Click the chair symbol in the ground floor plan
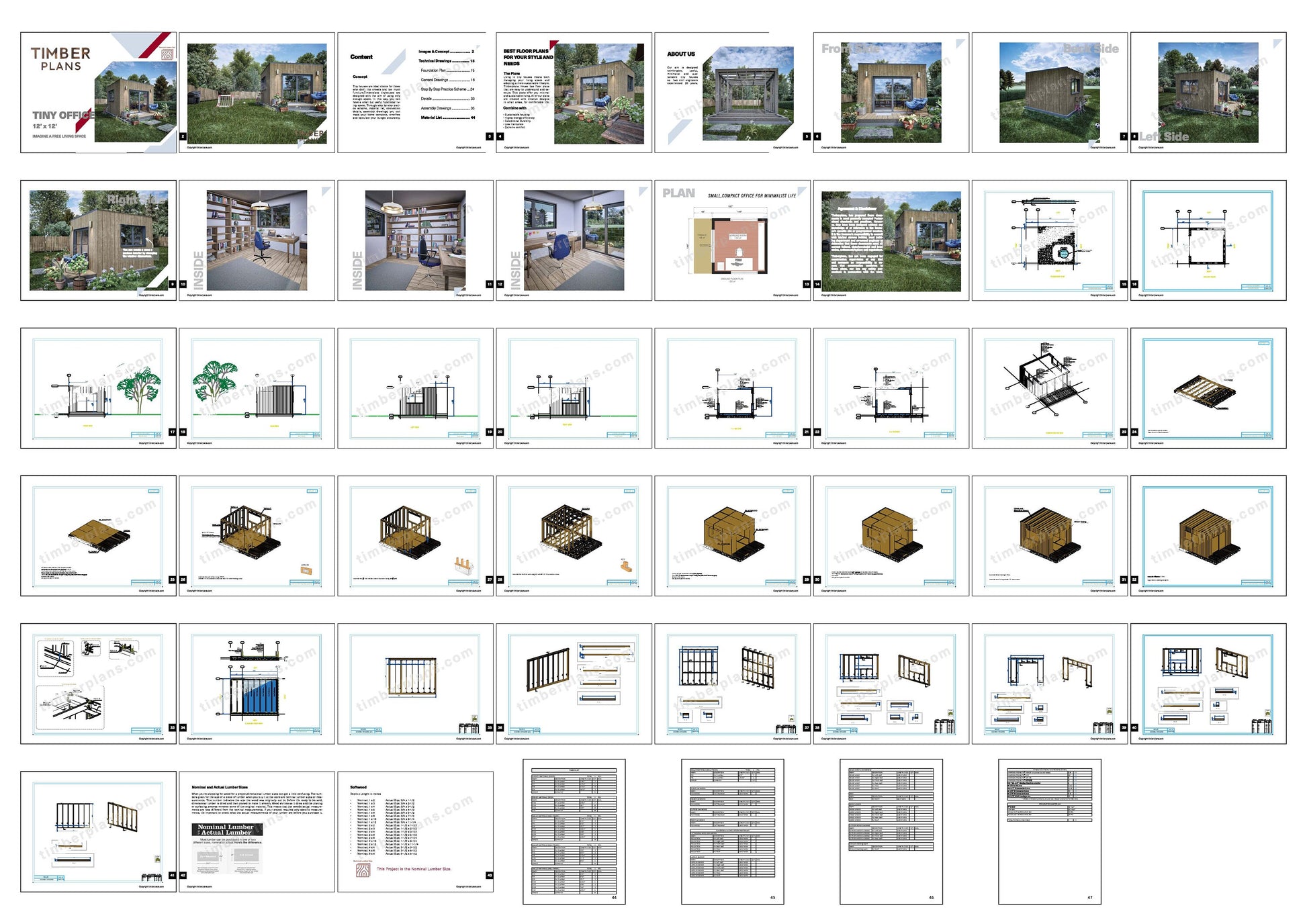 click(739, 251)
